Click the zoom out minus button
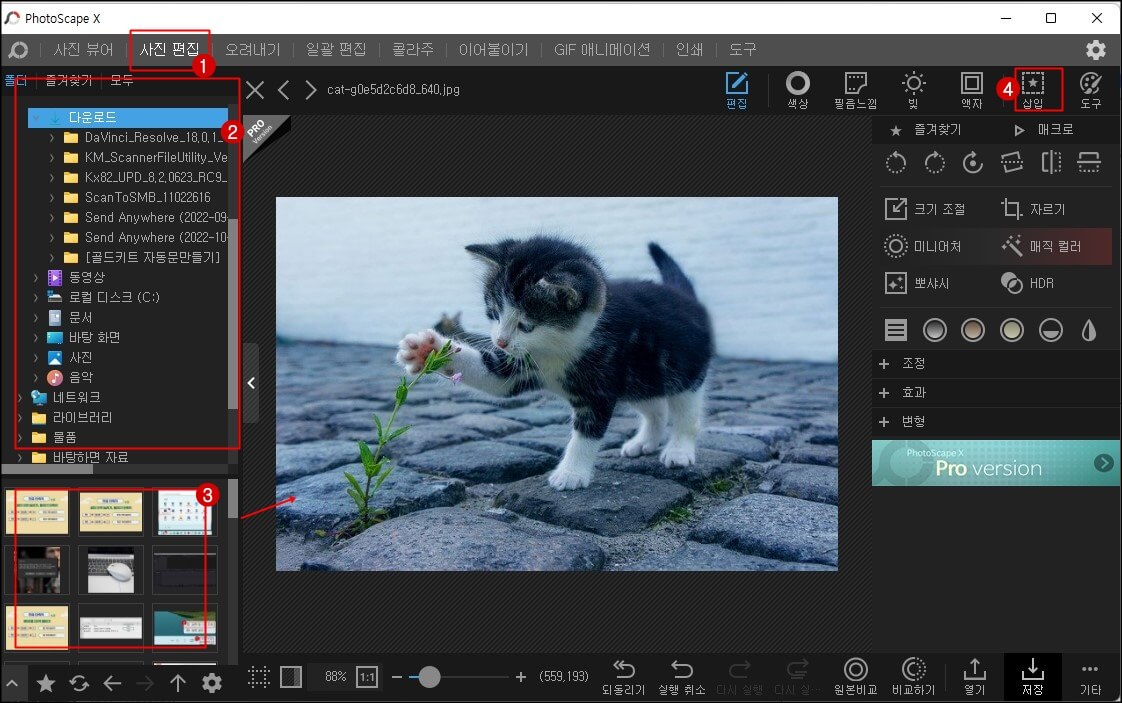This screenshot has width=1122, height=703. pyautogui.click(x=396, y=677)
